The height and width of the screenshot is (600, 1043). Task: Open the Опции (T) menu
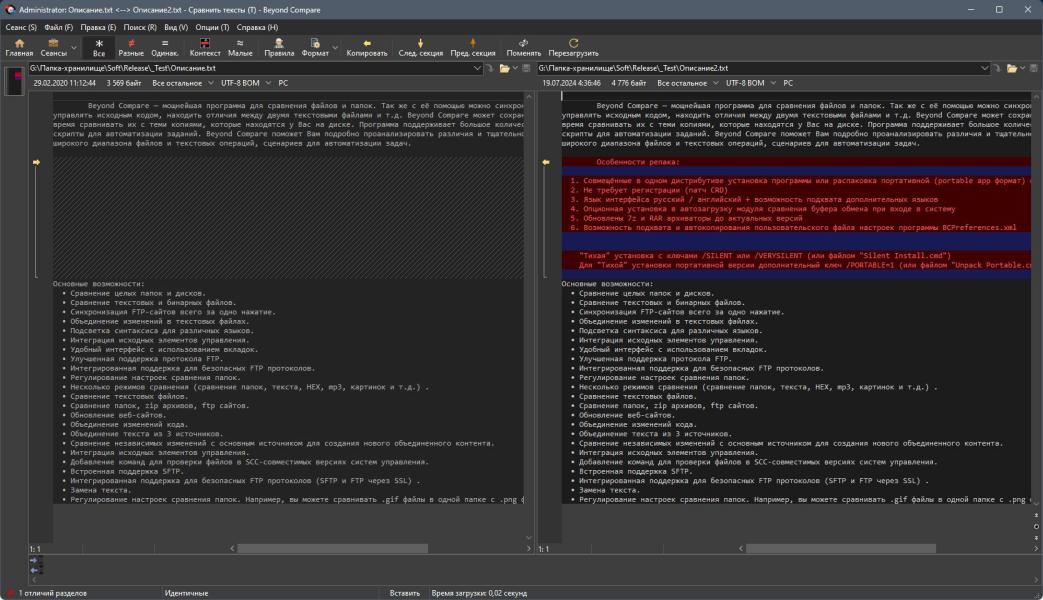click(212, 27)
